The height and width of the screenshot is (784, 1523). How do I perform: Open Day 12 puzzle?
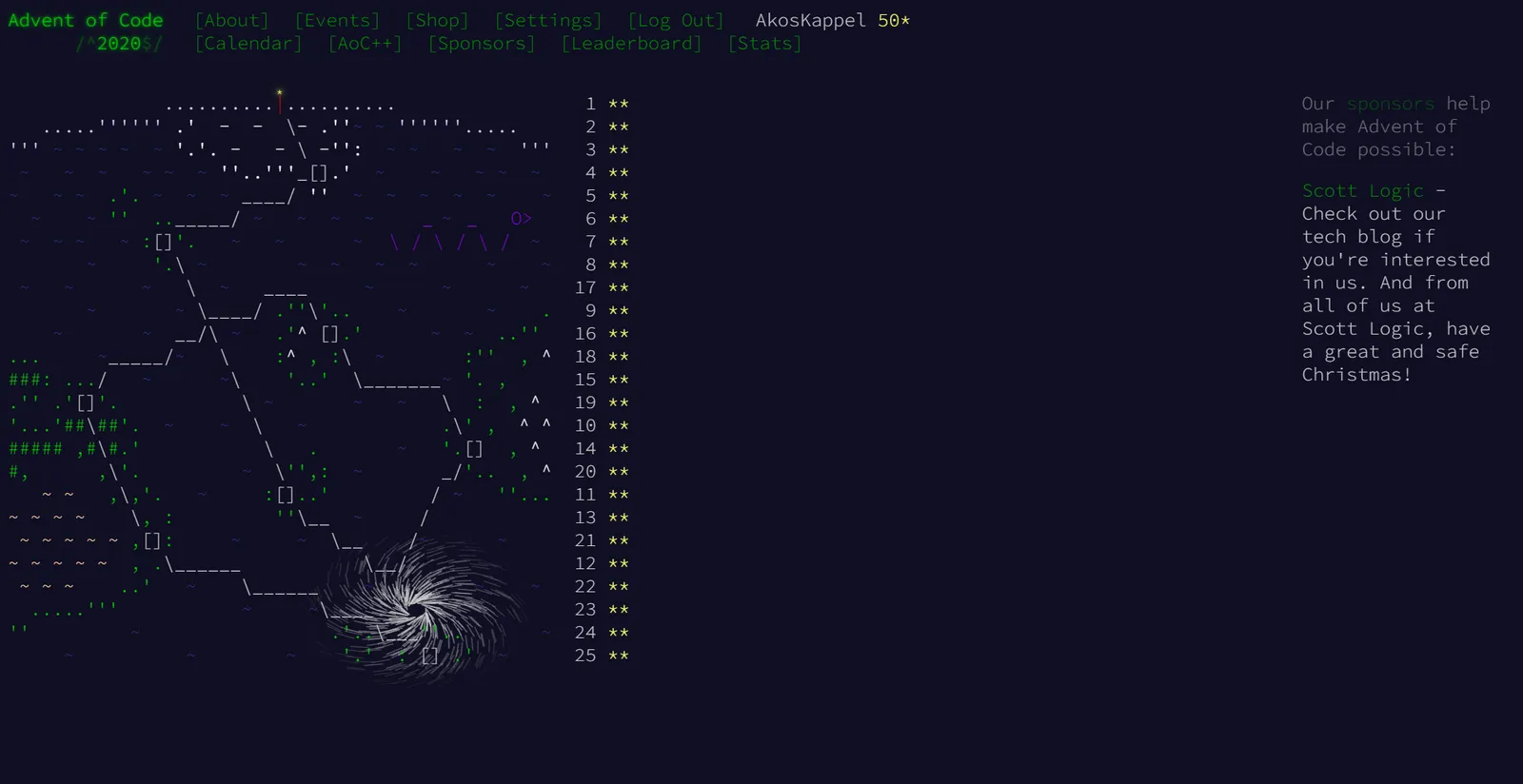pos(319,563)
